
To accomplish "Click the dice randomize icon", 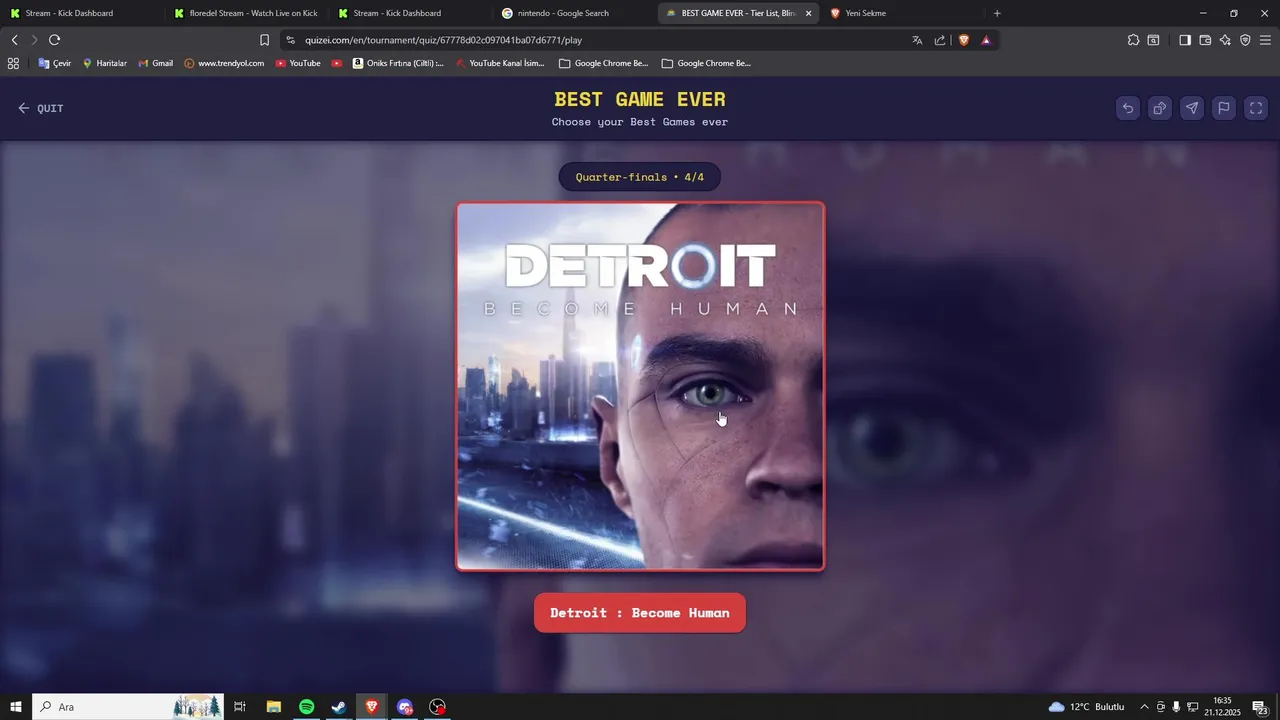I will pyautogui.click(x=1160, y=108).
